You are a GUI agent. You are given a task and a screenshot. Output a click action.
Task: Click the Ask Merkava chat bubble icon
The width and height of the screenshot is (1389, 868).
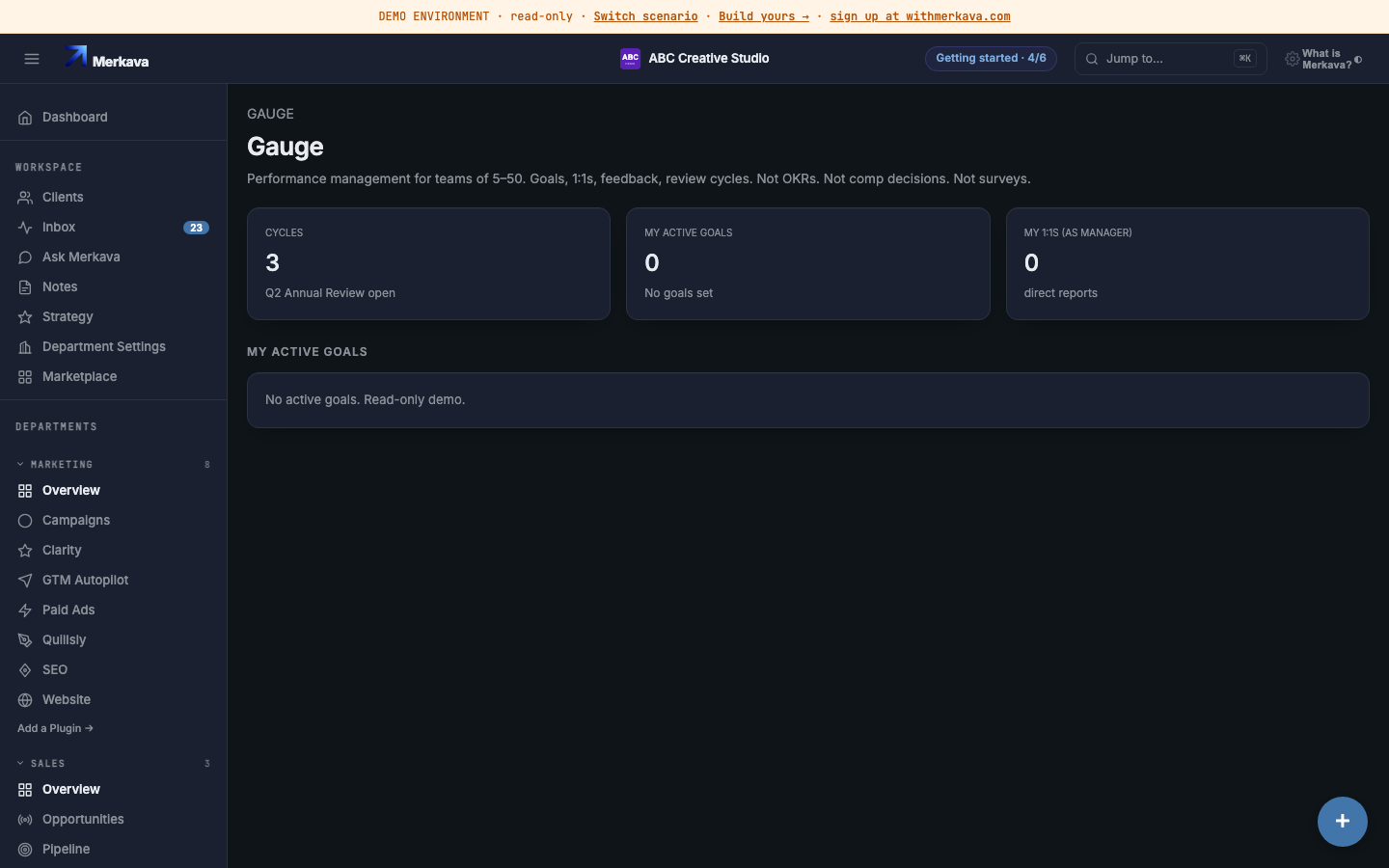pyautogui.click(x=25, y=258)
